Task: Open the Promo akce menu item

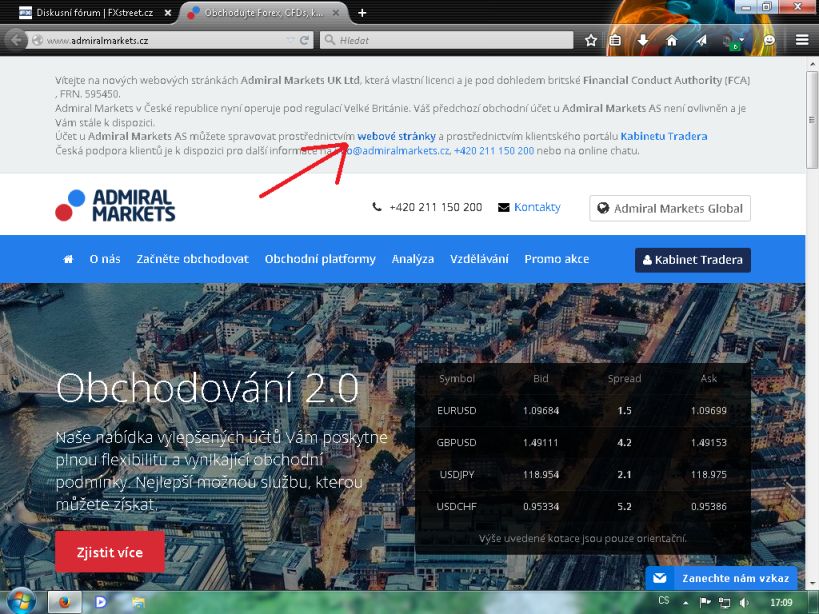Action: tap(557, 259)
